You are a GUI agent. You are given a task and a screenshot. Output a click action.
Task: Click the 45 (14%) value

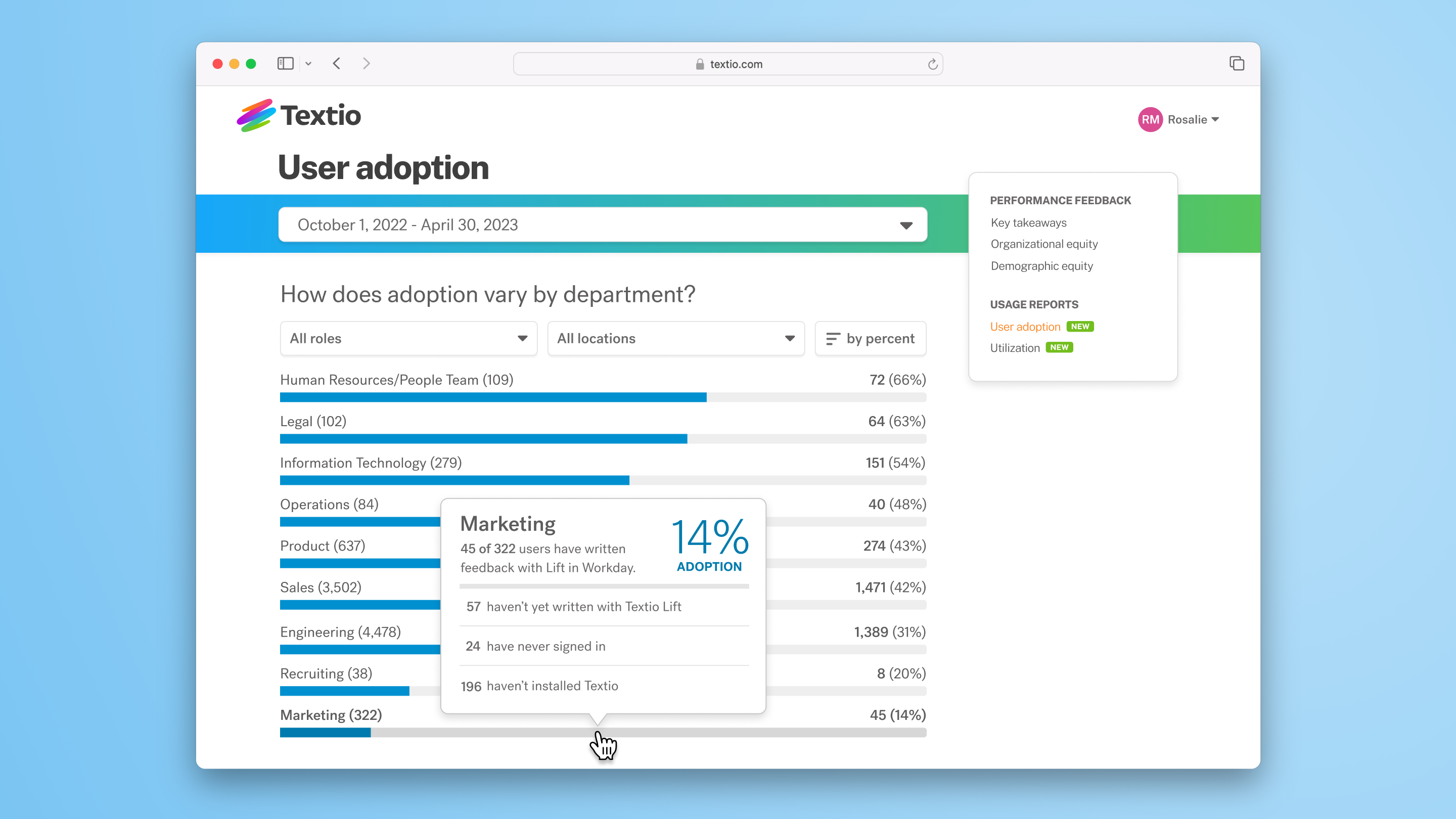click(897, 715)
